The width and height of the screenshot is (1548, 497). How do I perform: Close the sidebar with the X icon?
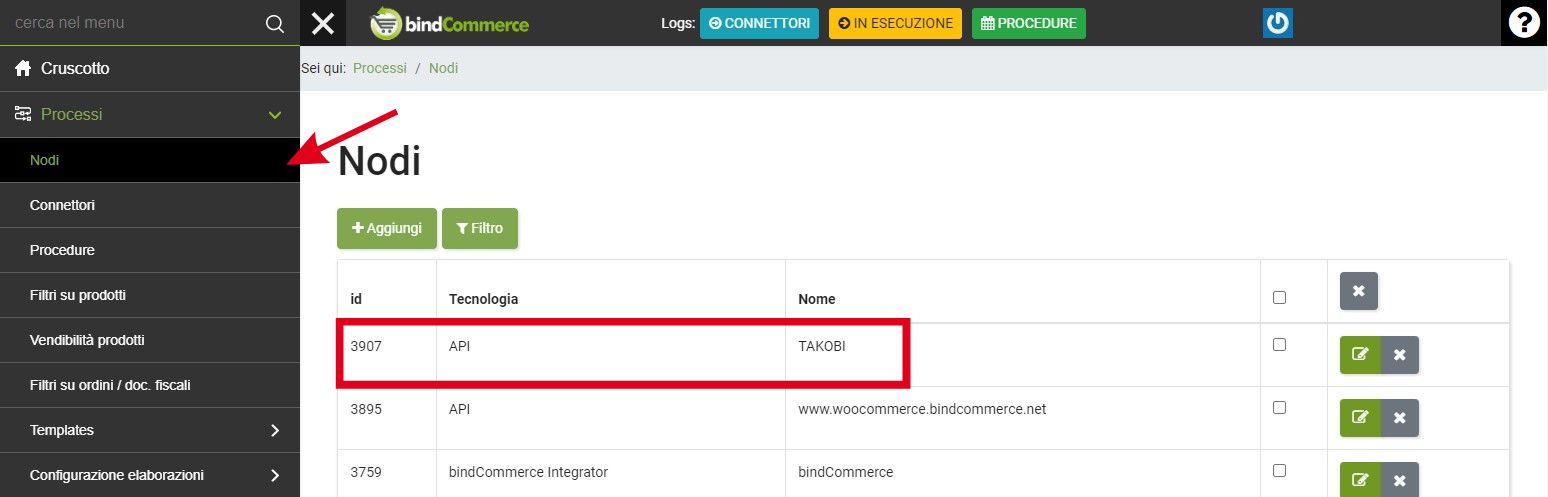(322, 23)
